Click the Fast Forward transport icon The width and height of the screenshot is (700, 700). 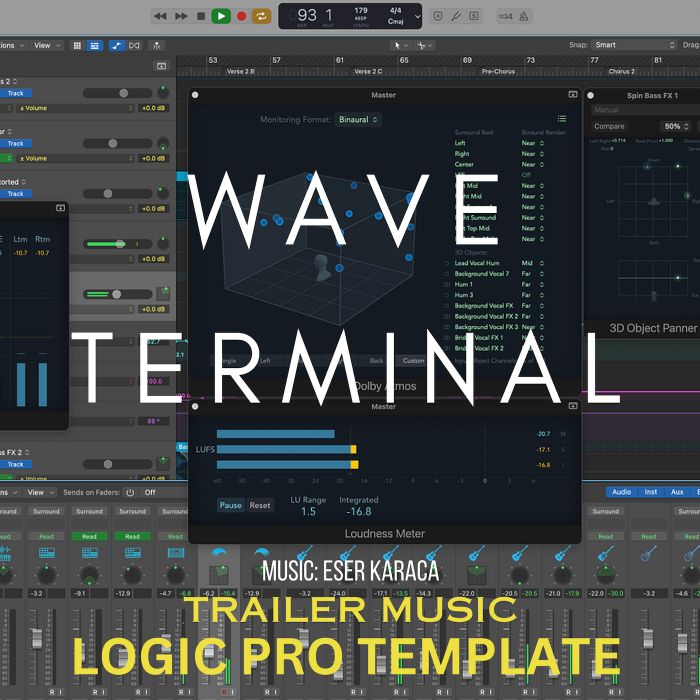pyautogui.click(x=181, y=17)
